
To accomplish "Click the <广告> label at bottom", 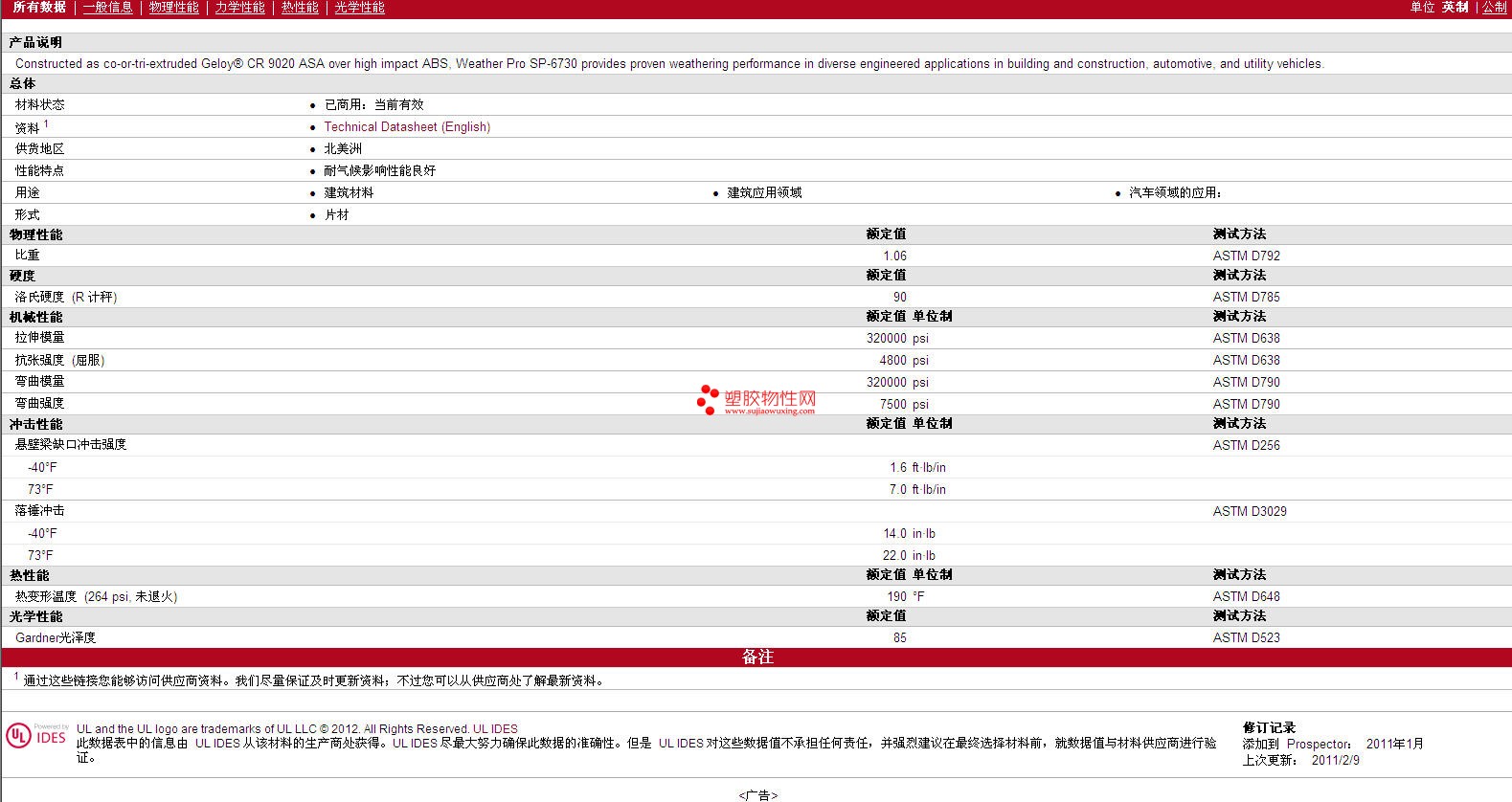I will (x=757, y=794).
